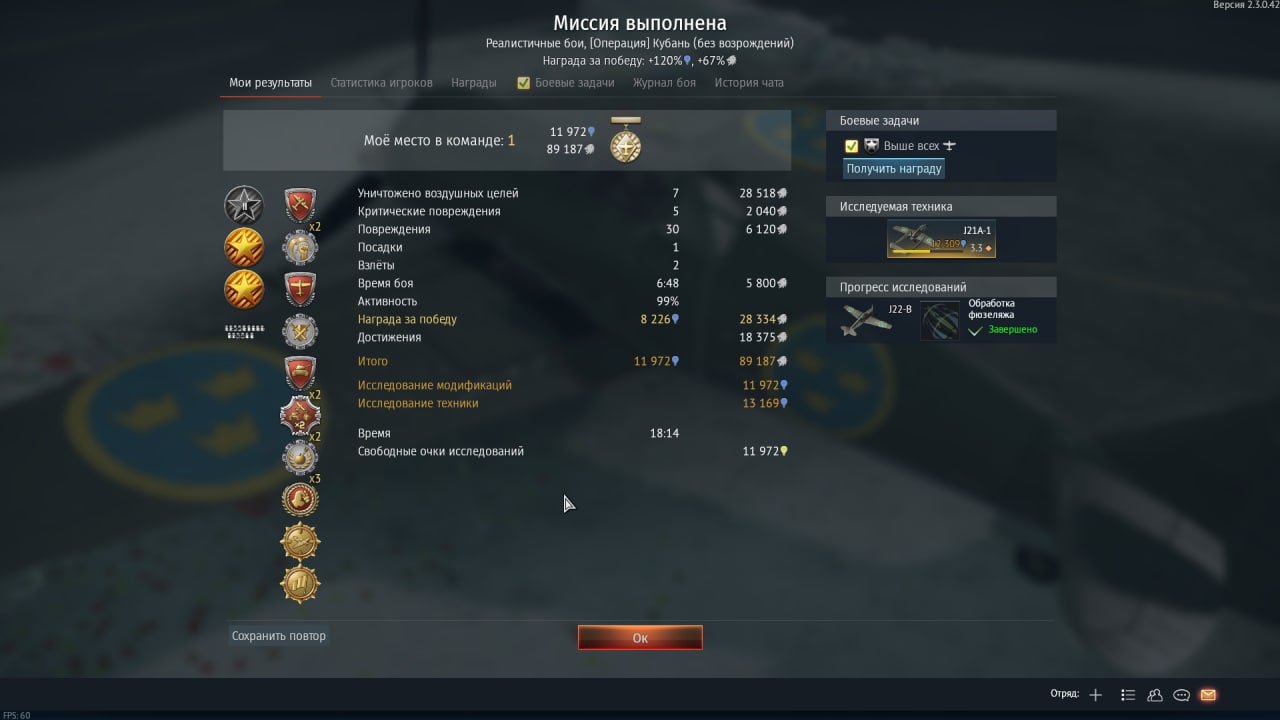Select the gold roman numeral III medal
1280x720 pixels.
click(x=300, y=584)
